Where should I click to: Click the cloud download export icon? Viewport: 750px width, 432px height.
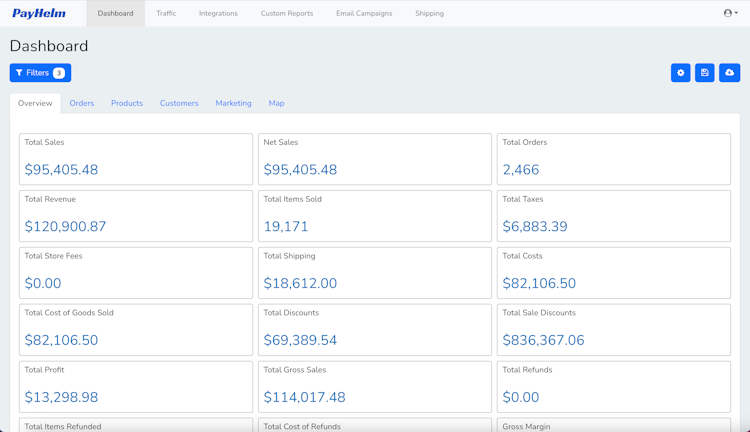coord(730,73)
